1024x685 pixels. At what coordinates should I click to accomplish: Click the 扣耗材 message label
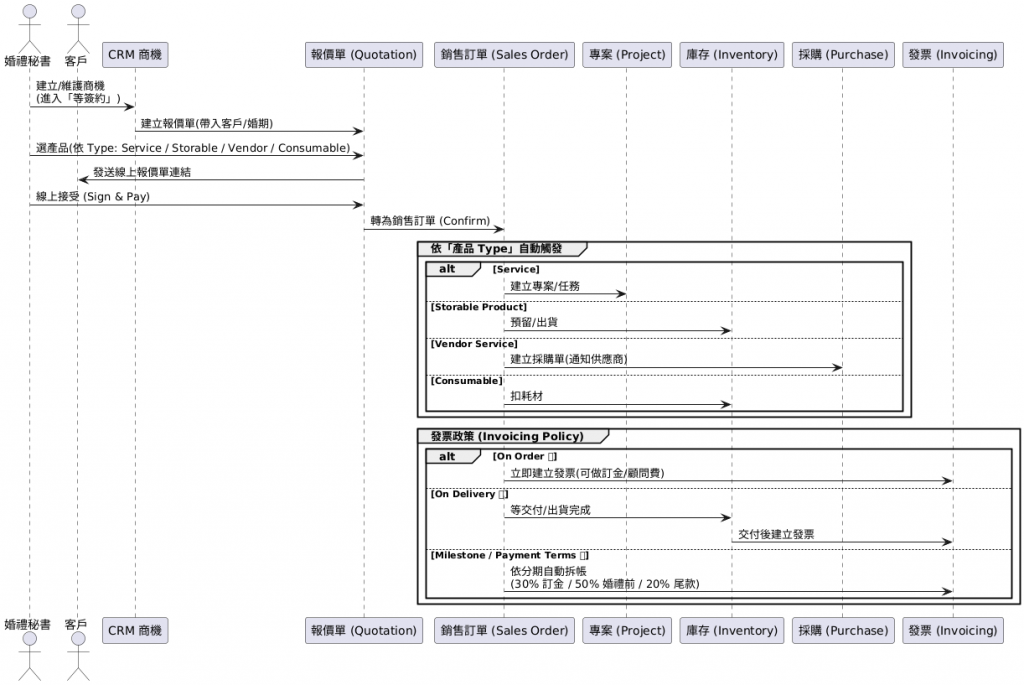pyautogui.click(x=526, y=396)
